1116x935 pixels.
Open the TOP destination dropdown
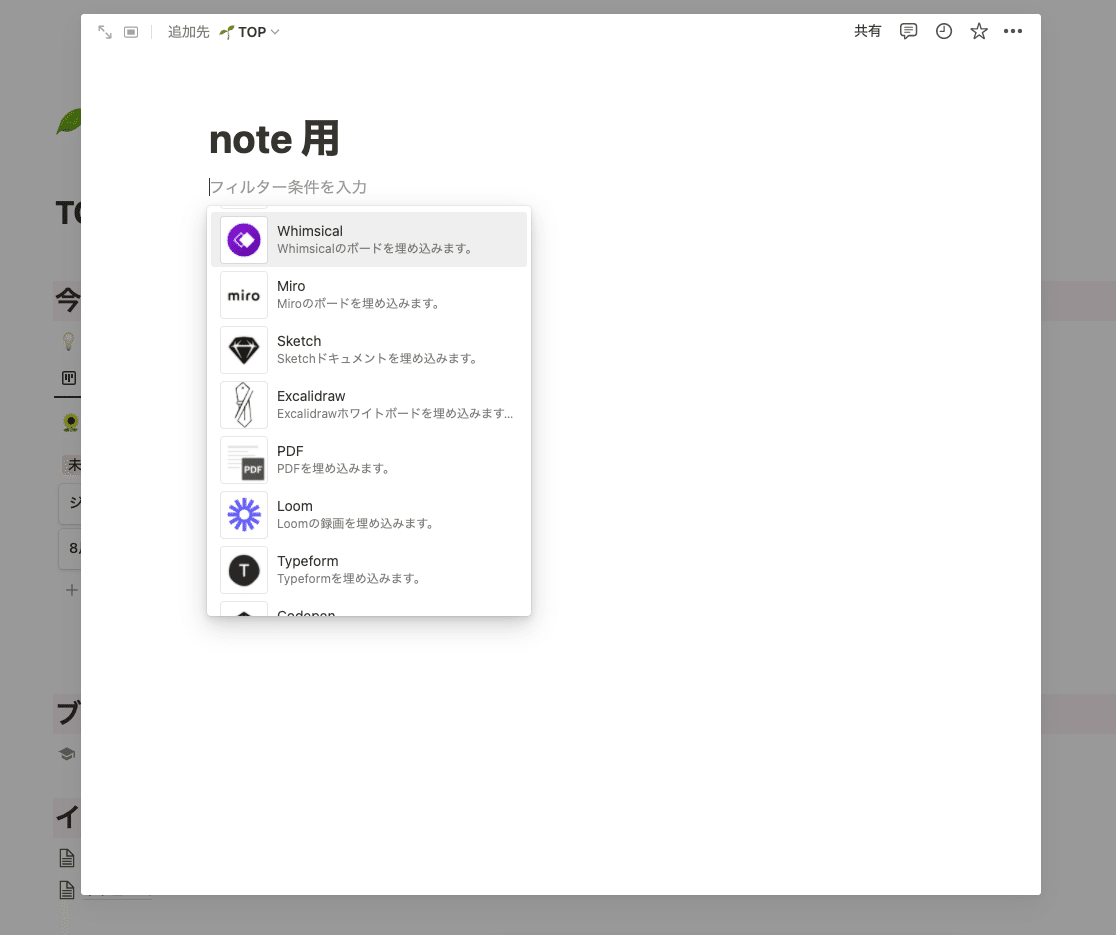[250, 32]
